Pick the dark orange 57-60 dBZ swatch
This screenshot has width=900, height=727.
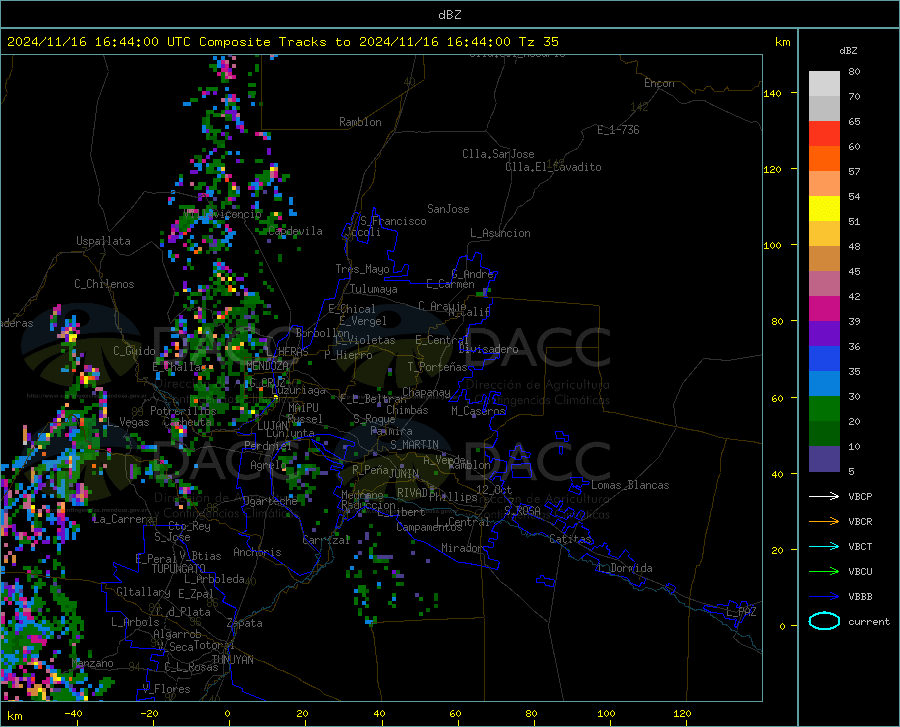coord(824,158)
